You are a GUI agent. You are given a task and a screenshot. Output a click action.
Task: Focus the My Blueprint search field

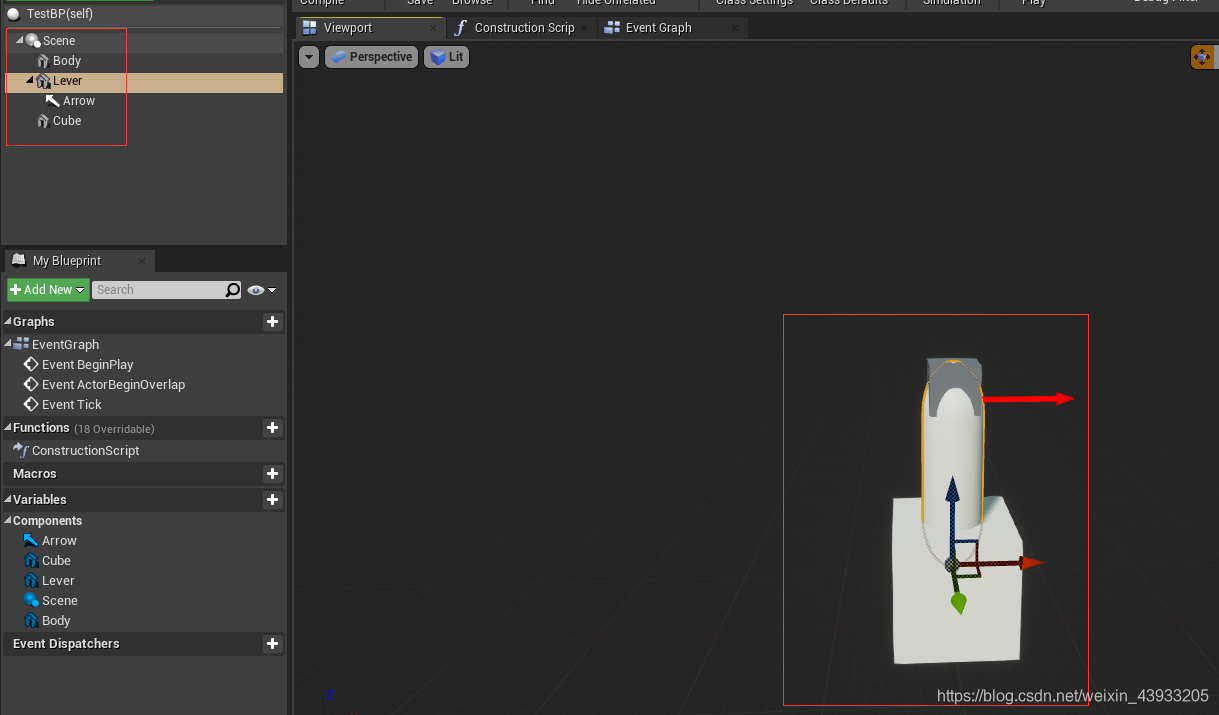[159, 290]
